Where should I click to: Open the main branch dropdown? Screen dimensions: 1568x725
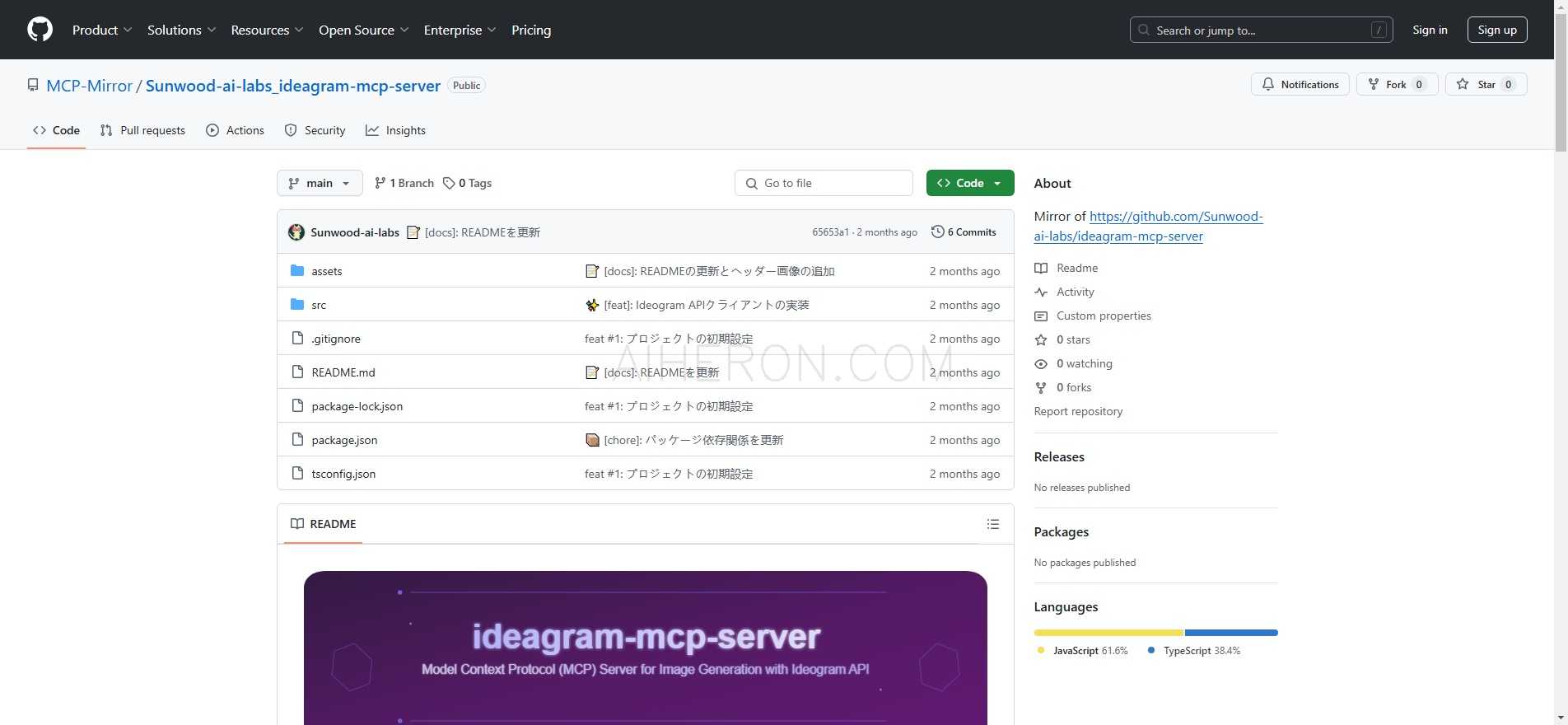click(x=320, y=183)
